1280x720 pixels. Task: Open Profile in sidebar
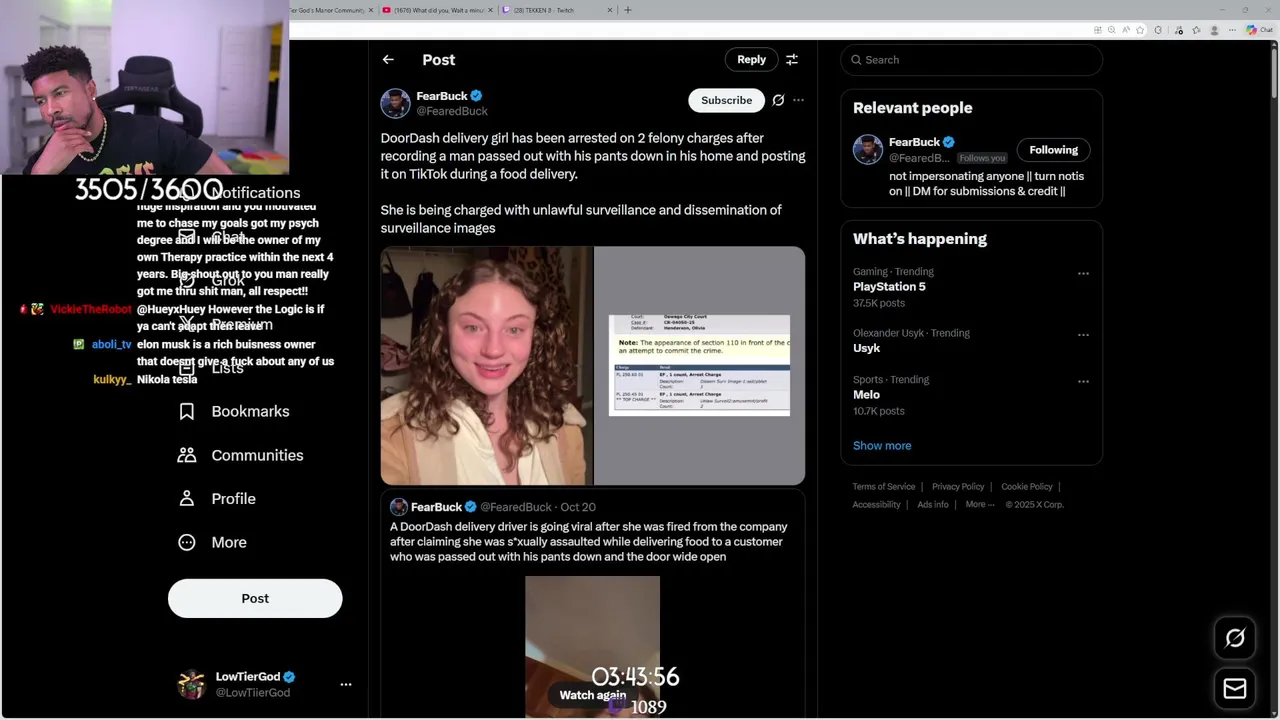click(x=233, y=499)
